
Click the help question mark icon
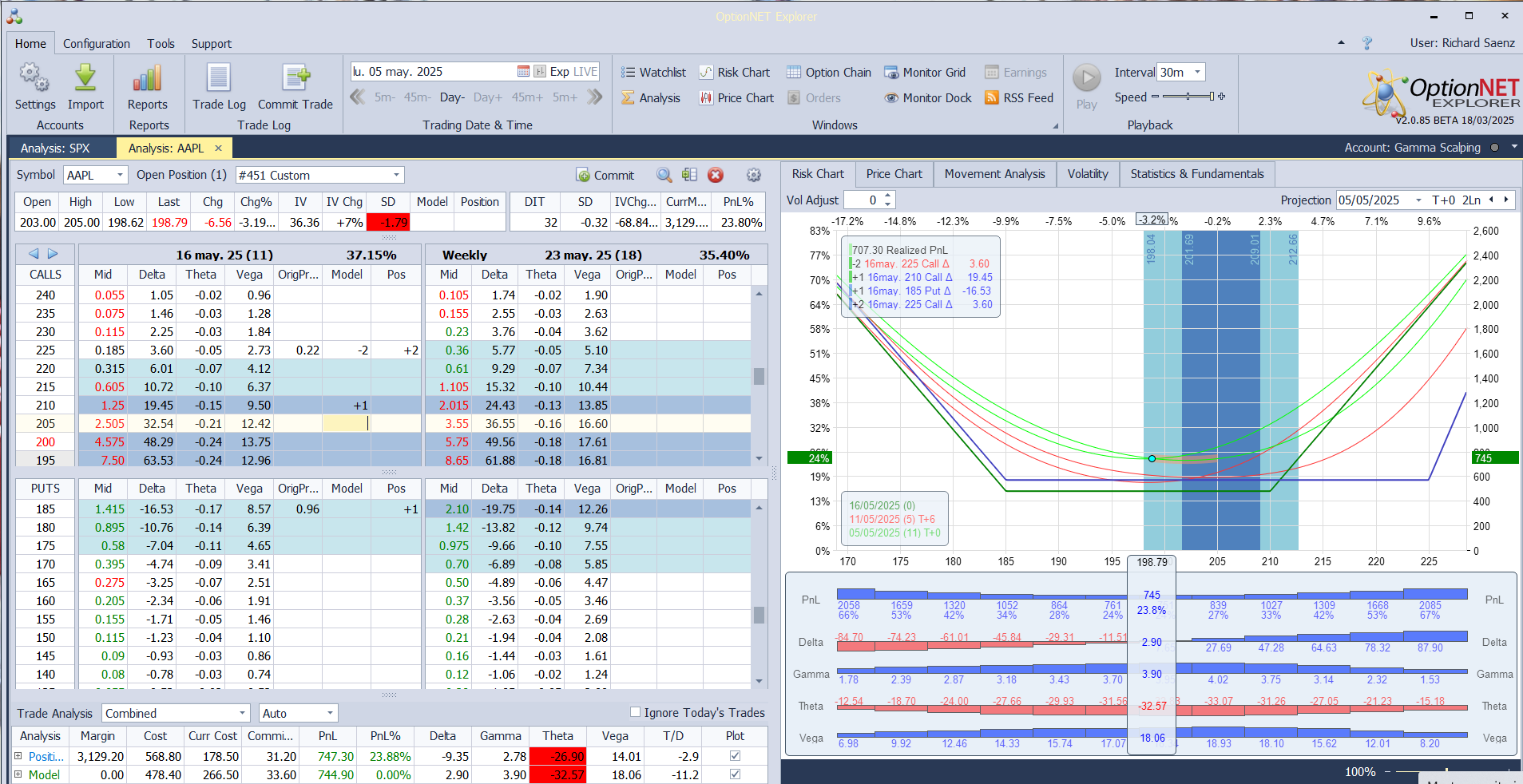point(1367,43)
